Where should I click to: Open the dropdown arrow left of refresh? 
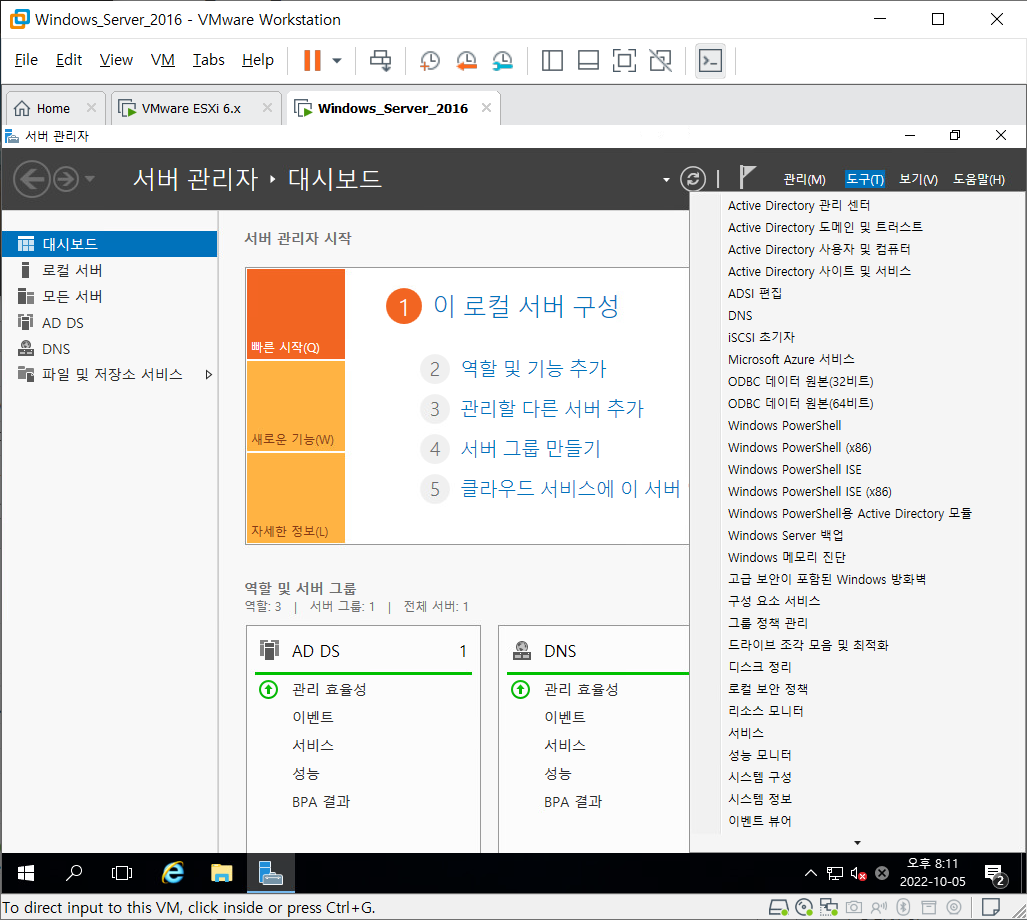[x=666, y=179]
